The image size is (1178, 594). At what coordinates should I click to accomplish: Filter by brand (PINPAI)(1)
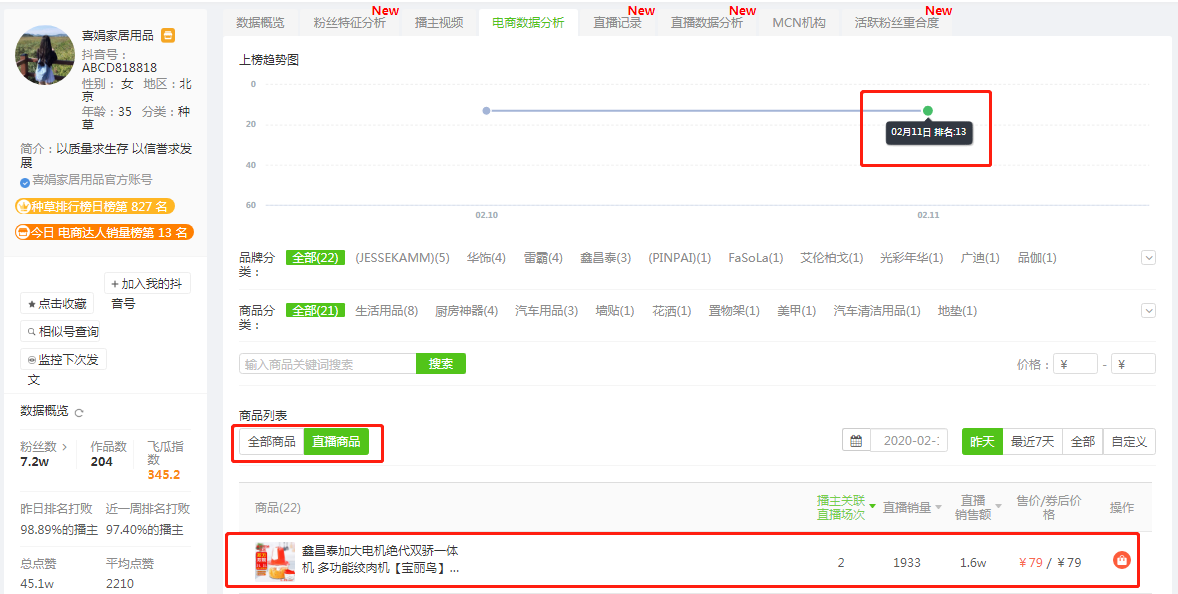679,258
